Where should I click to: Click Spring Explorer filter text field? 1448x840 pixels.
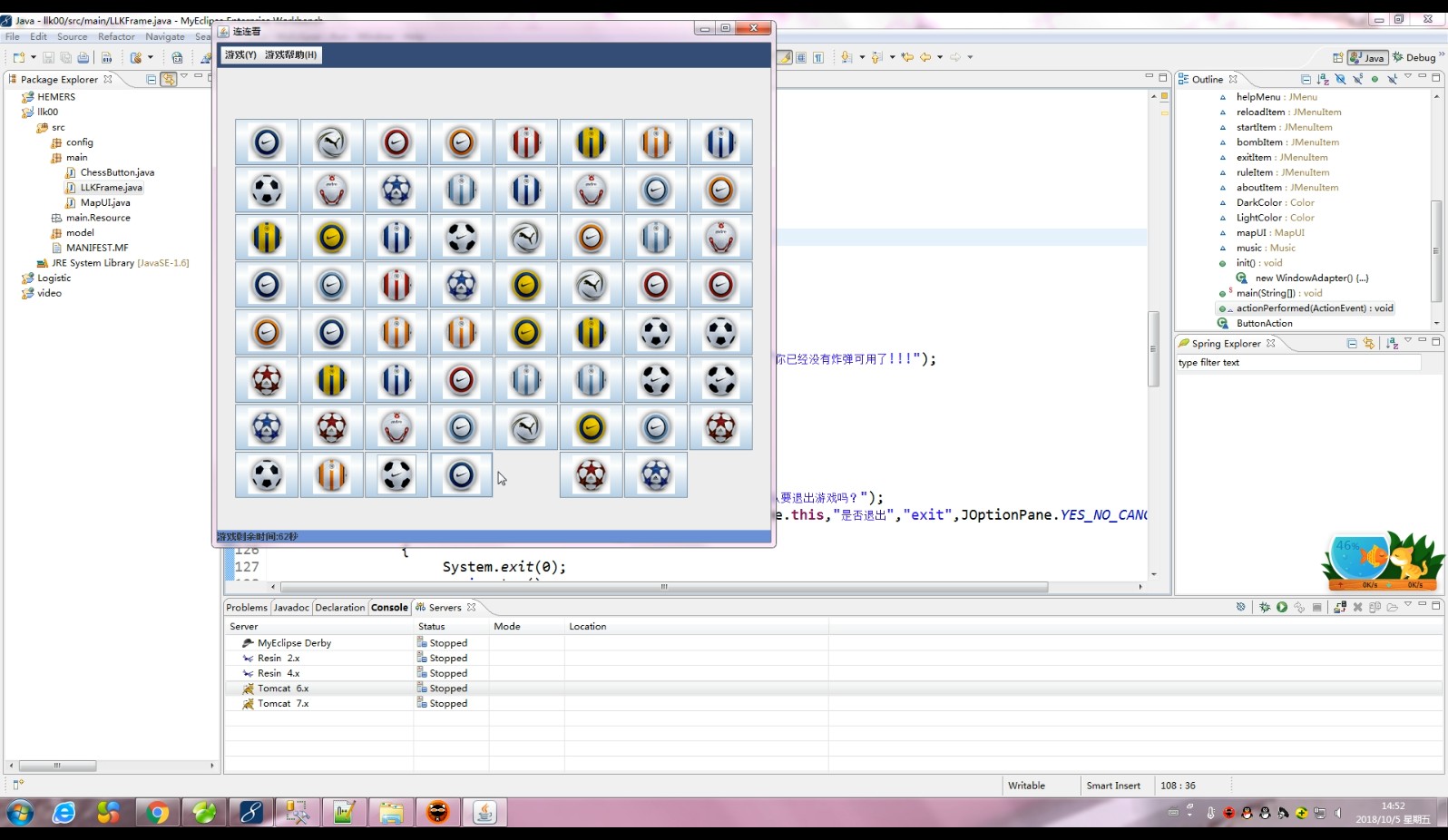pyautogui.click(x=1298, y=363)
